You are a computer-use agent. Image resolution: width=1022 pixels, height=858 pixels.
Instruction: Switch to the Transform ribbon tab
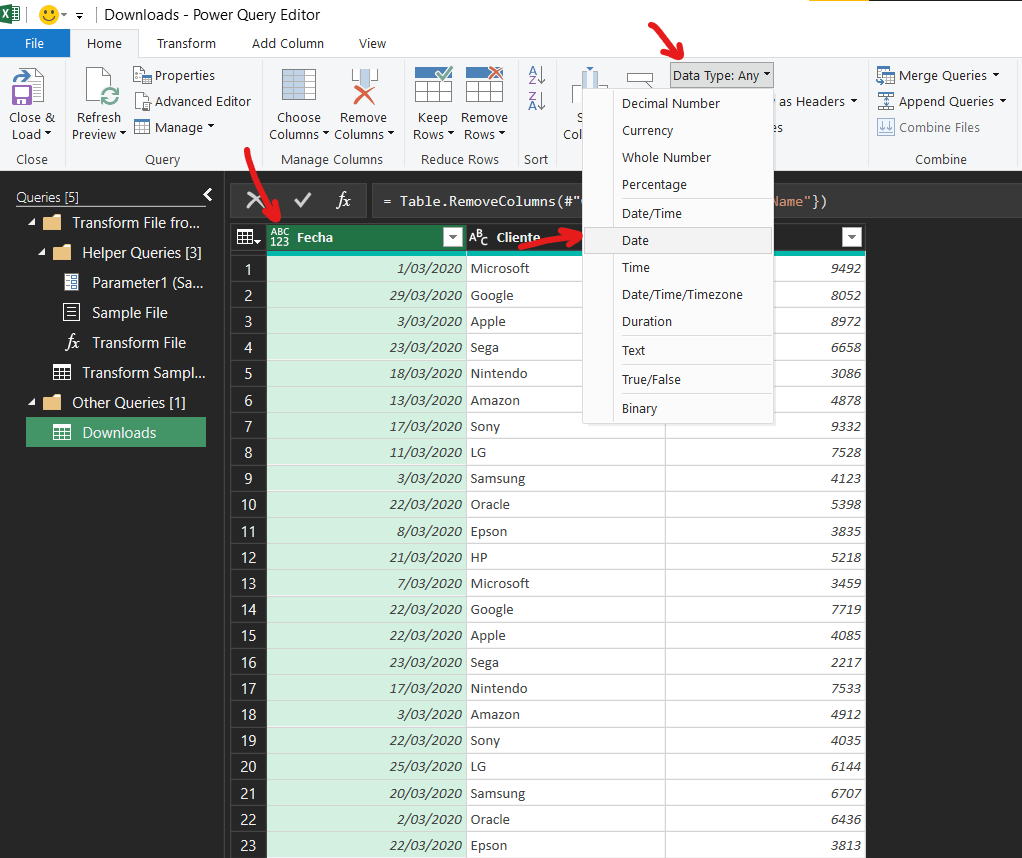point(186,43)
